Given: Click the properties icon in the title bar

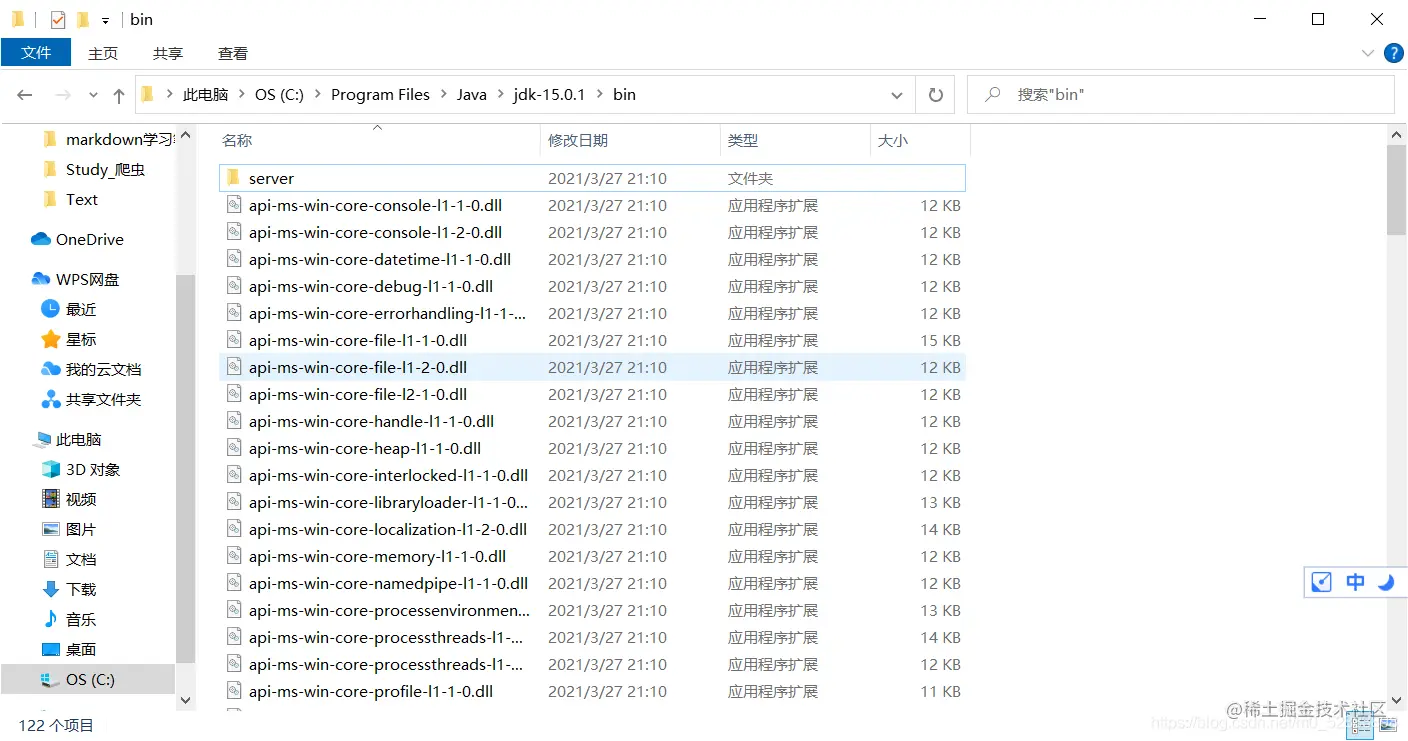Looking at the screenshot, I should click(x=58, y=19).
